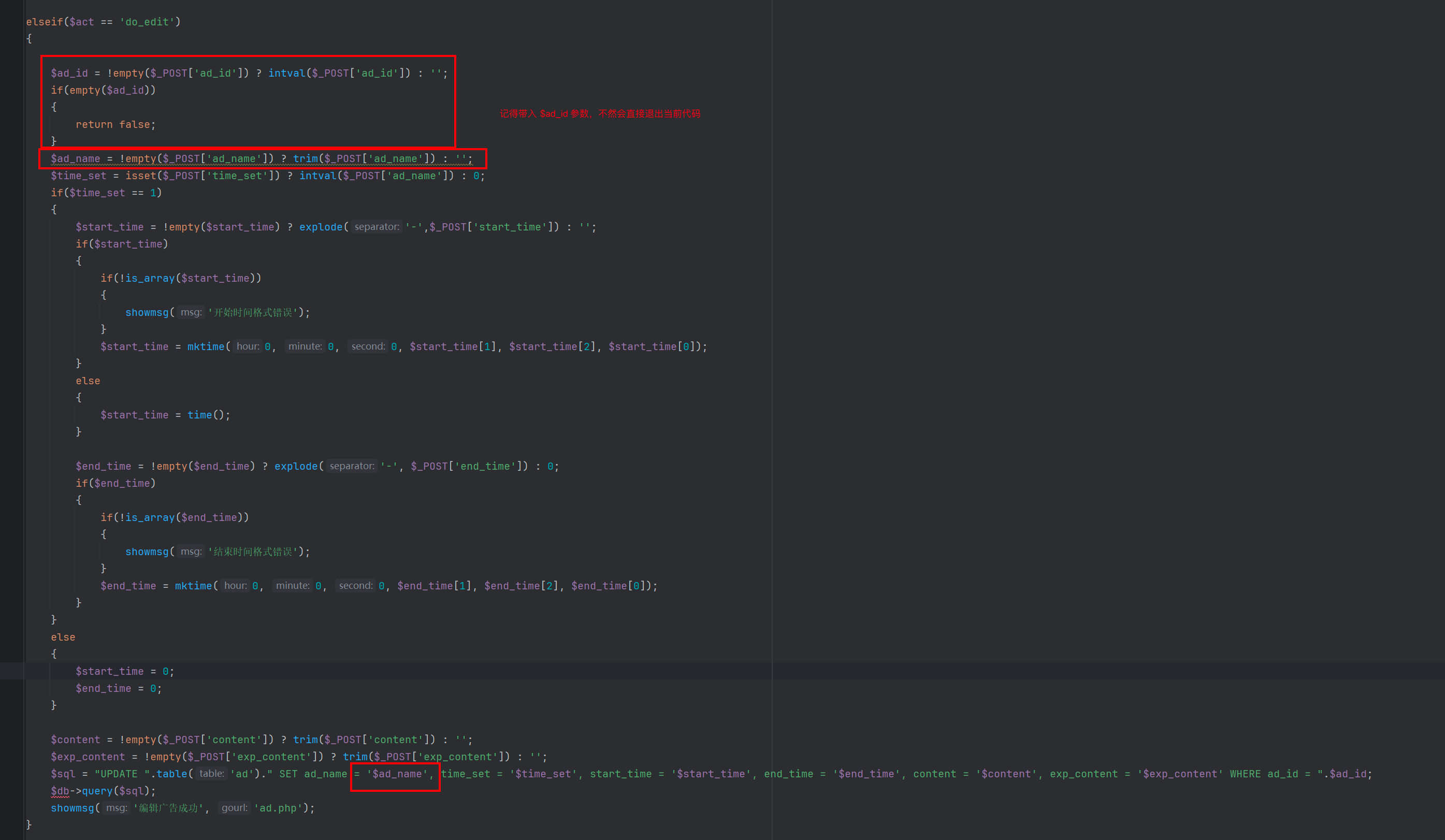Click the $end_time = mktime(...) line

click(x=379, y=586)
